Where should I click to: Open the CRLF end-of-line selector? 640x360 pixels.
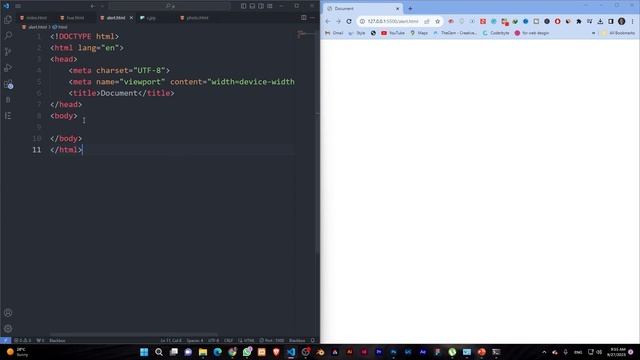click(228, 340)
